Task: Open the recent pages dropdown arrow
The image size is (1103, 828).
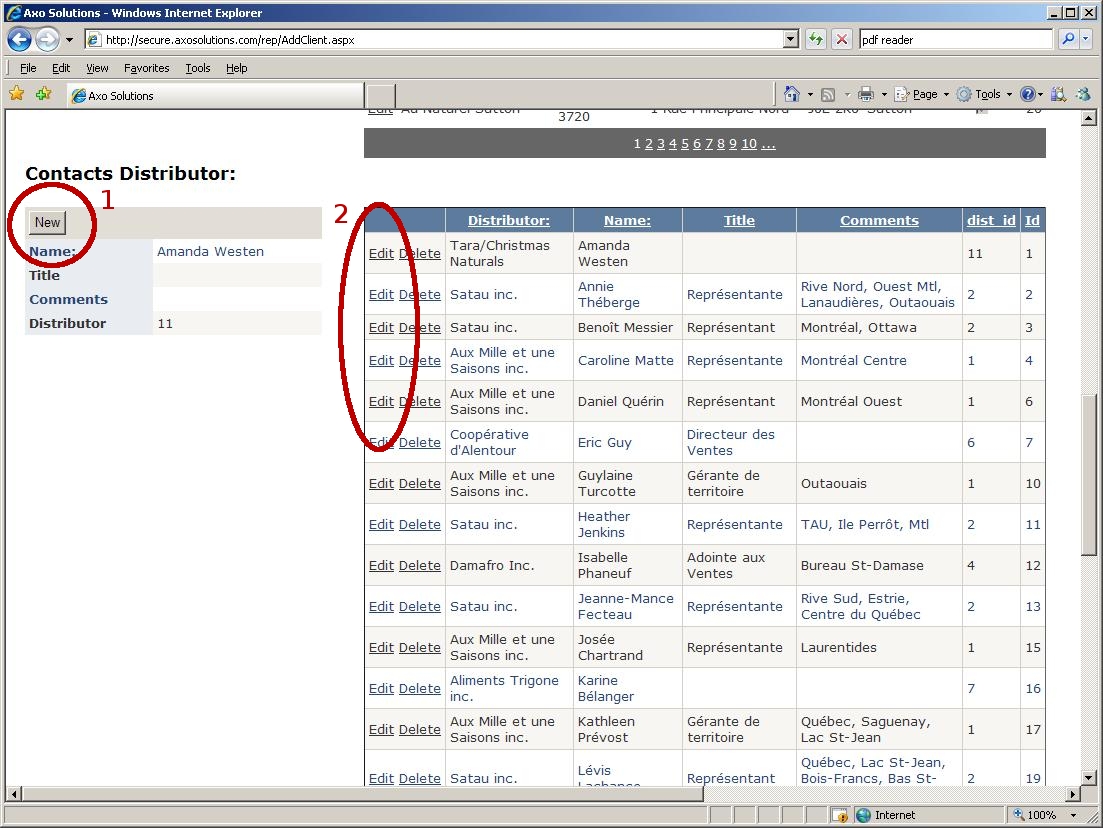Action: [69, 40]
